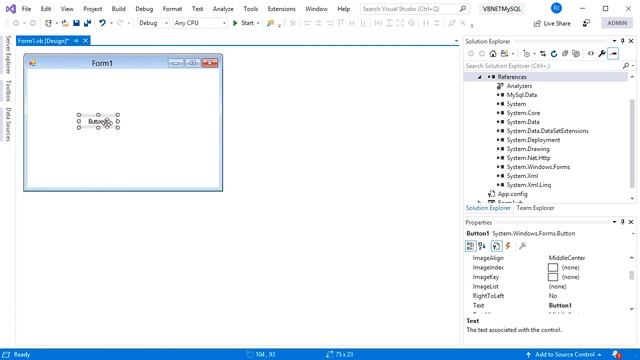This screenshot has height=360, width=640.
Task: Click the ImageIndex swatch box
Action: pos(553,268)
